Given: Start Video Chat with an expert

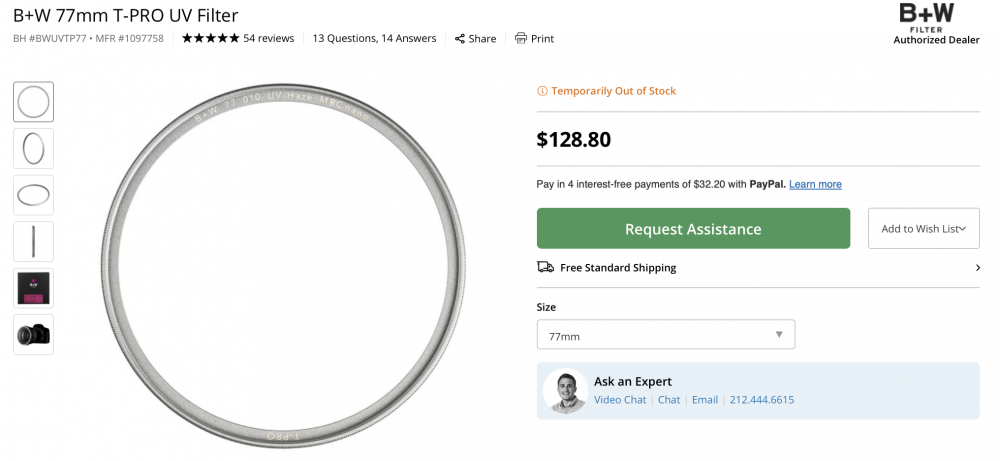Looking at the screenshot, I should pyautogui.click(x=620, y=400).
